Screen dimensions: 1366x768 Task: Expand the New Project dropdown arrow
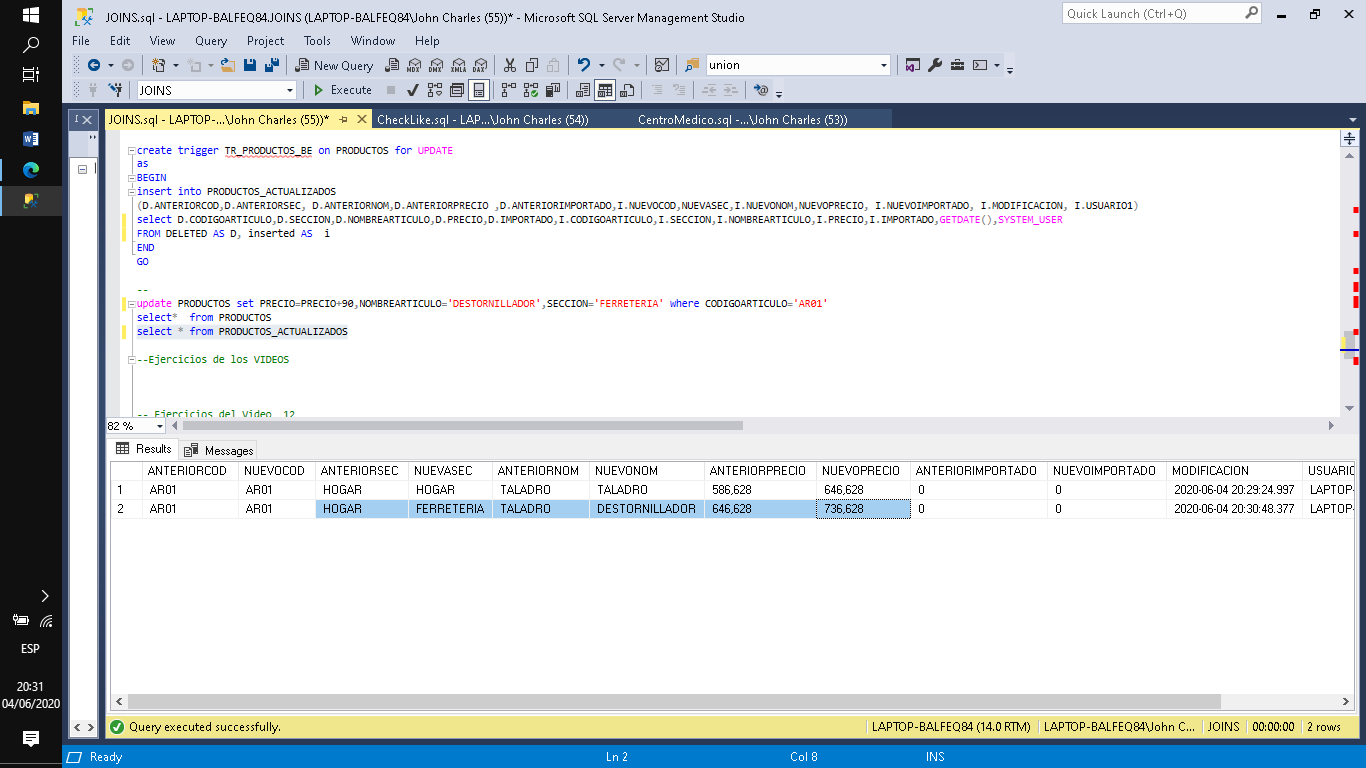coord(175,65)
